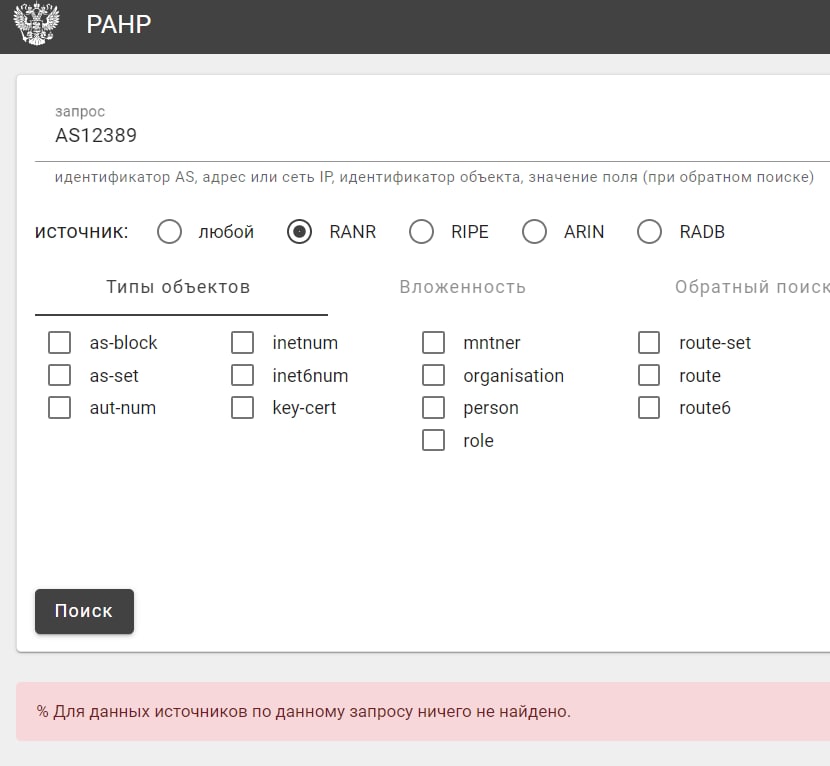
Task: Check the route6 checkbox
Action: [649, 408]
